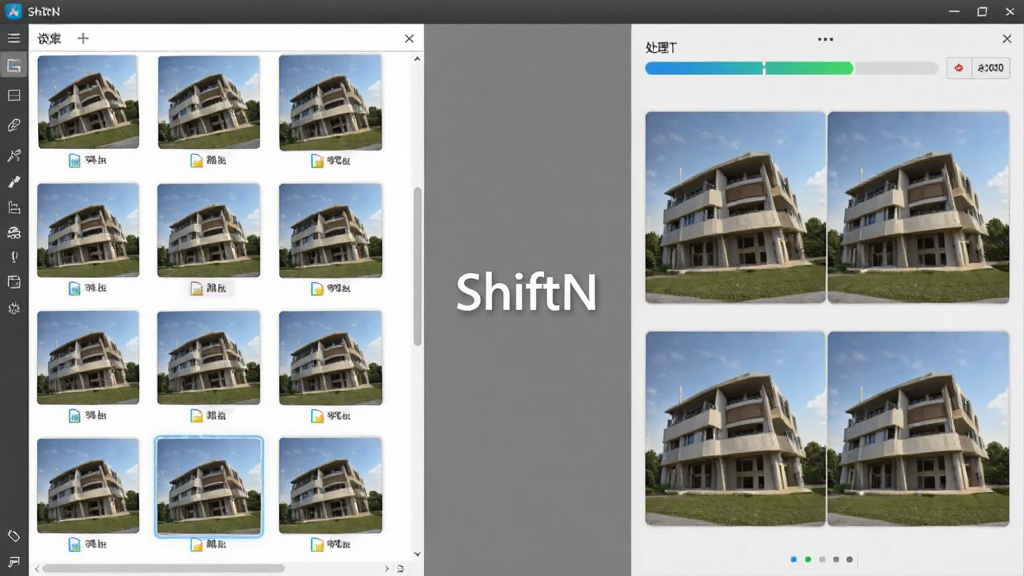Select the first thumbnail in the top row
Viewport: 1024px width, 576px height.
coord(88,102)
